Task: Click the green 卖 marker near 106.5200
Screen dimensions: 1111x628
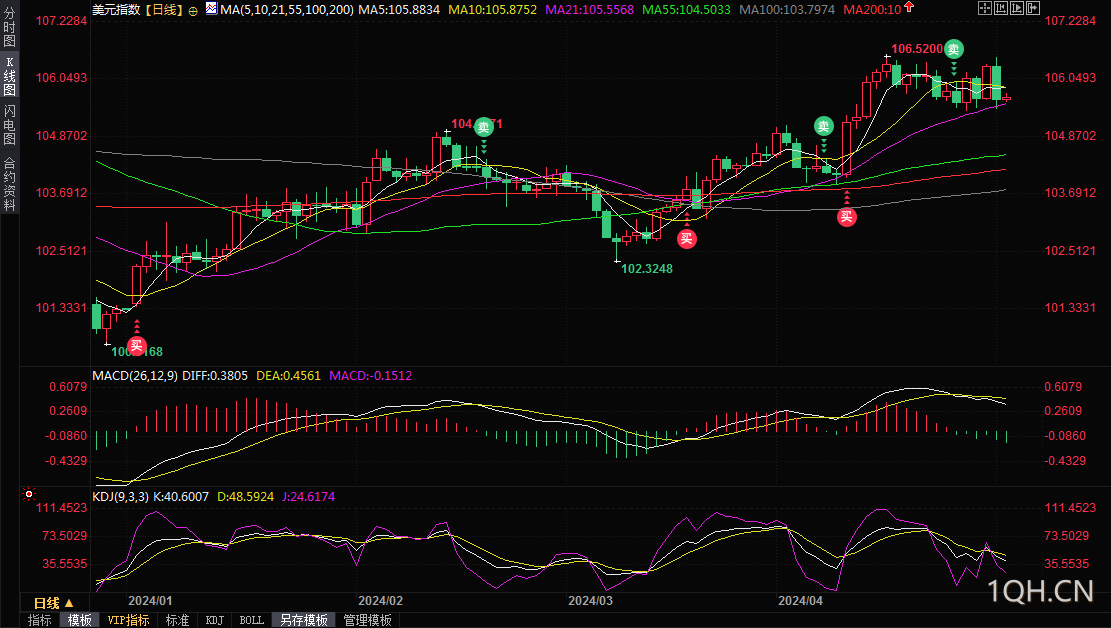Action: 954,49
